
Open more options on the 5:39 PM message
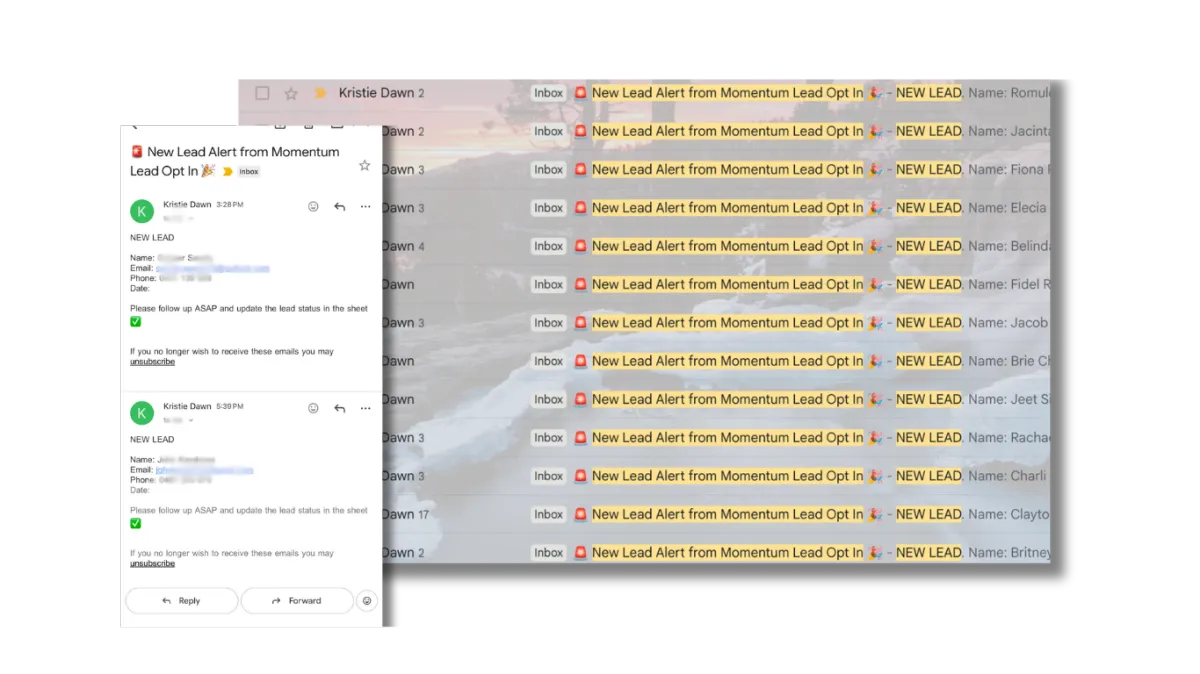365,408
